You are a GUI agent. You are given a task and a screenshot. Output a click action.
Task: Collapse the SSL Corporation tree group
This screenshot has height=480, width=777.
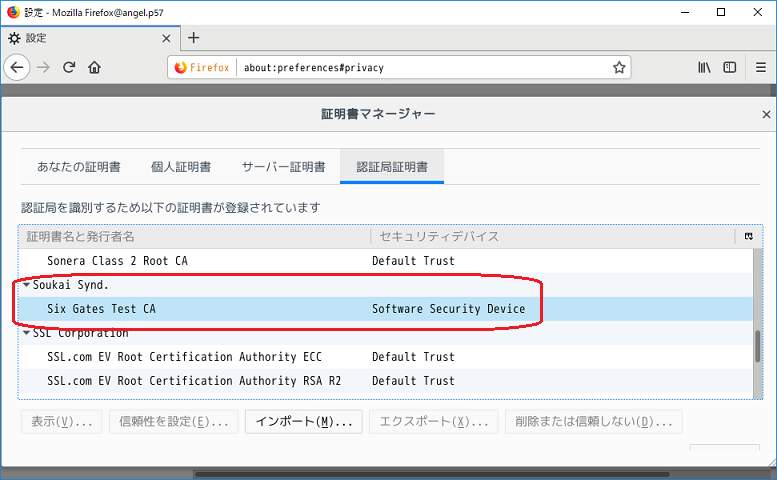click(x=26, y=333)
